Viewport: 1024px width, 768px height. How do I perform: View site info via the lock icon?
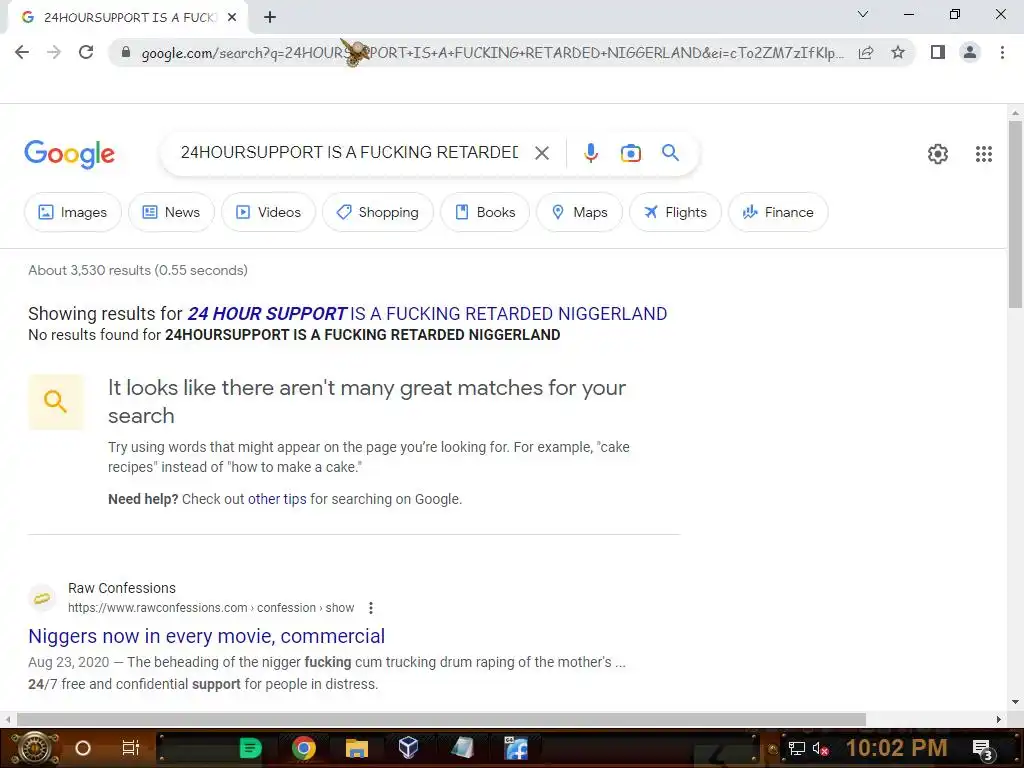pos(126,52)
